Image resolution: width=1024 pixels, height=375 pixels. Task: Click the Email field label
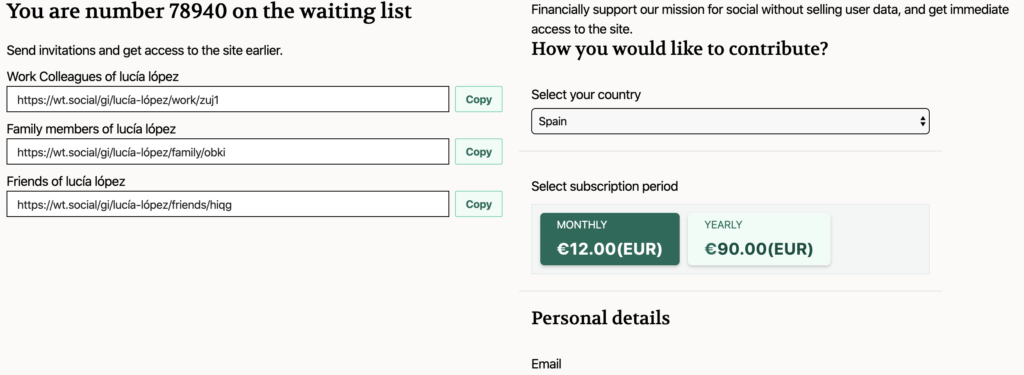[x=546, y=364]
